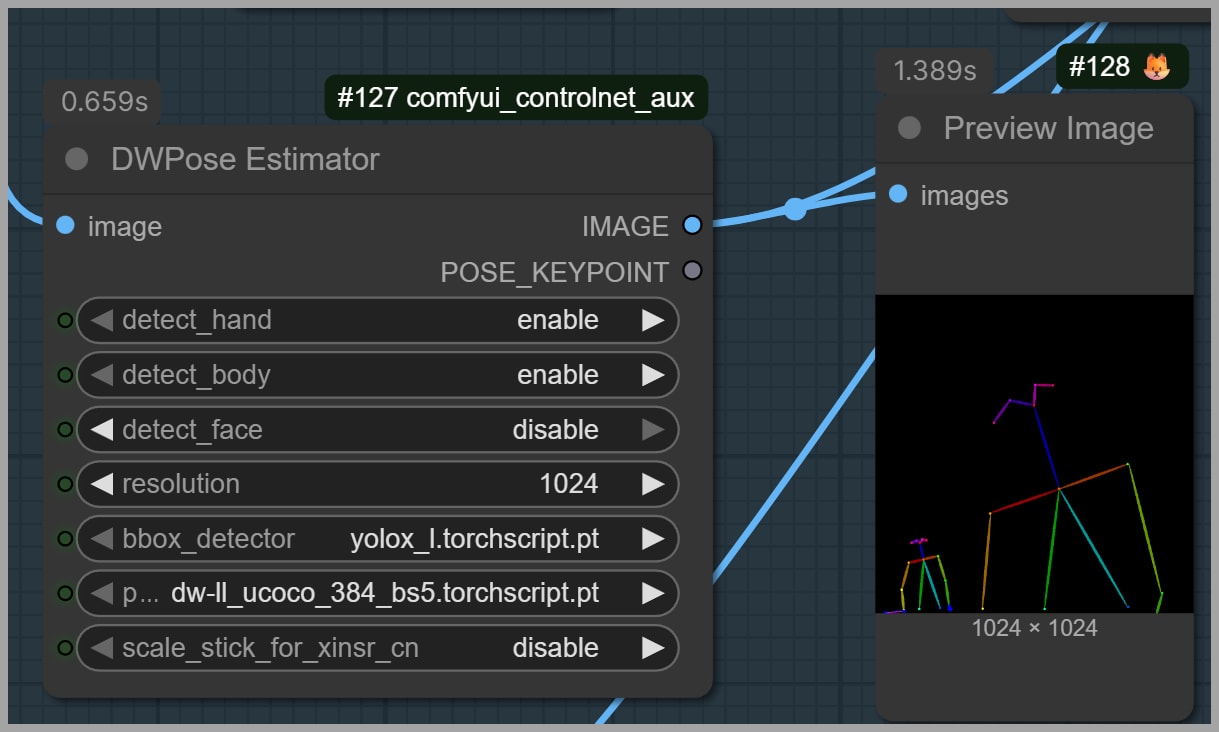This screenshot has width=1219, height=732.
Task: Click the #127 comfyui_controlnet_aux badge
Action: (x=515, y=98)
